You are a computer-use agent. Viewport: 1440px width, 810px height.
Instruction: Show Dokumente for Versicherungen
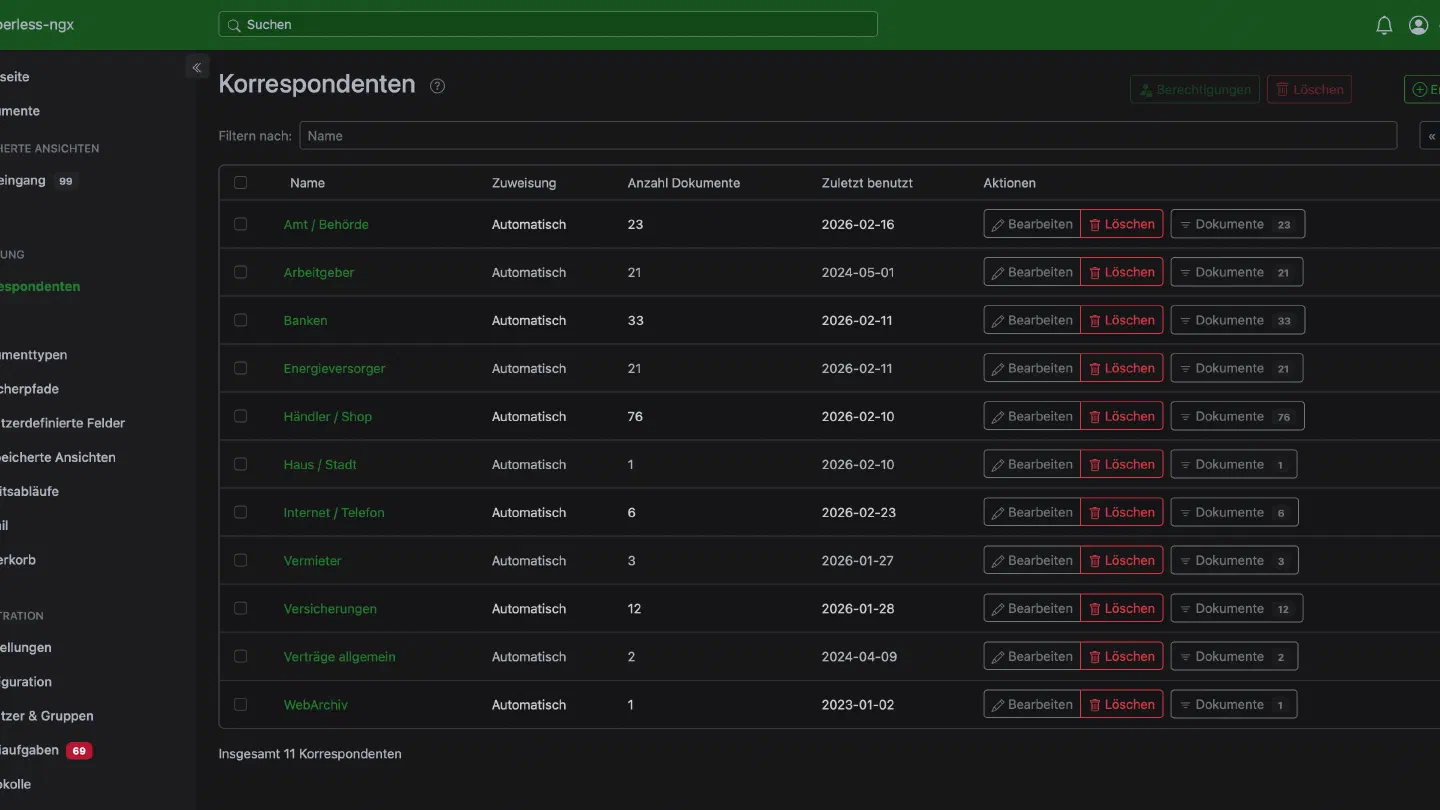pos(1237,608)
